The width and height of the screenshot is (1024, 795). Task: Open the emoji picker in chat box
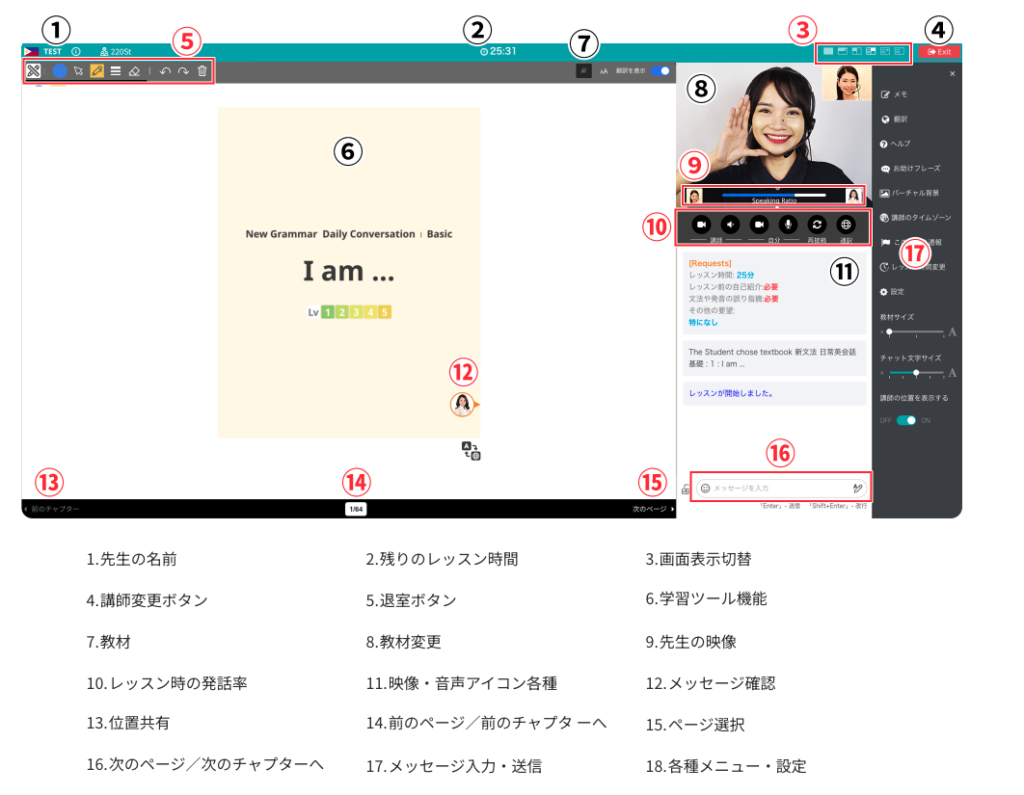pos(705,488)
